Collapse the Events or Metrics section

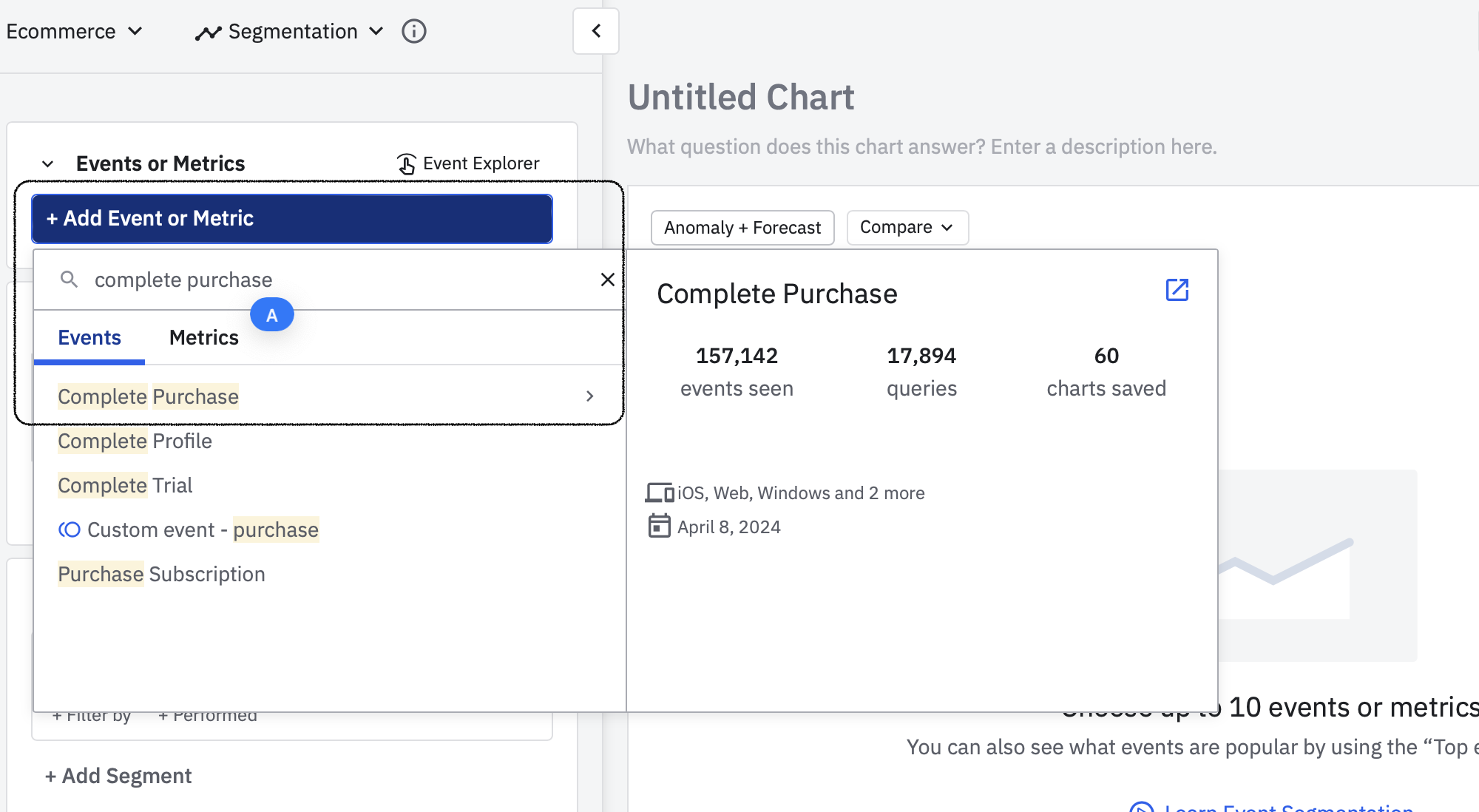pos(48,163)
